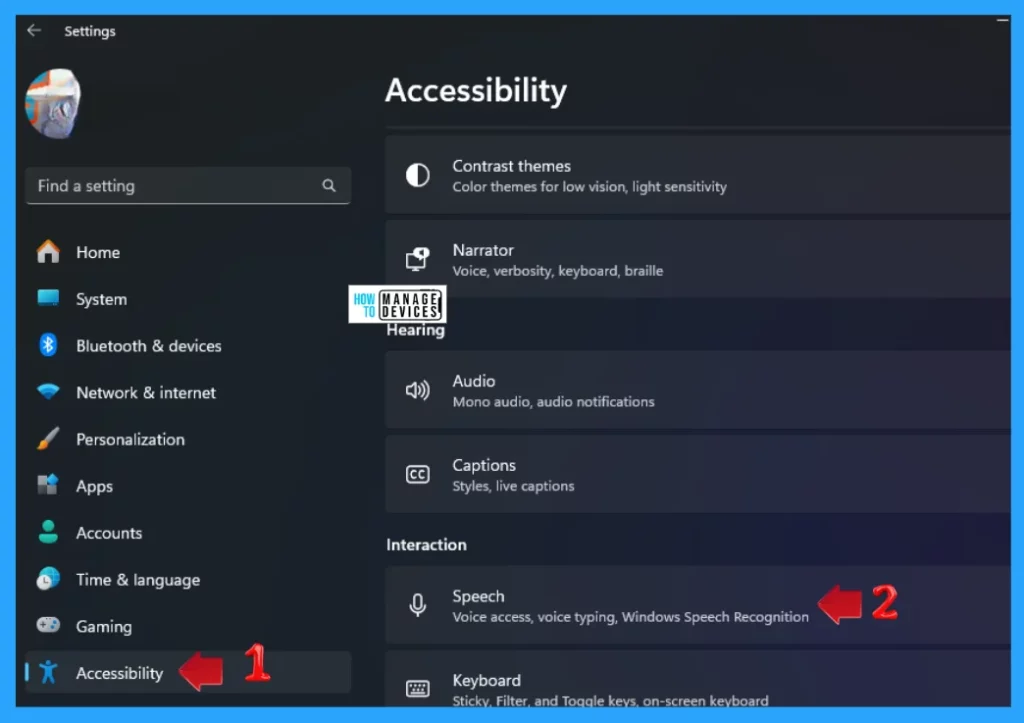
Task: Open Captions settings
Action: pyautogui.click(x=697, y=474)
